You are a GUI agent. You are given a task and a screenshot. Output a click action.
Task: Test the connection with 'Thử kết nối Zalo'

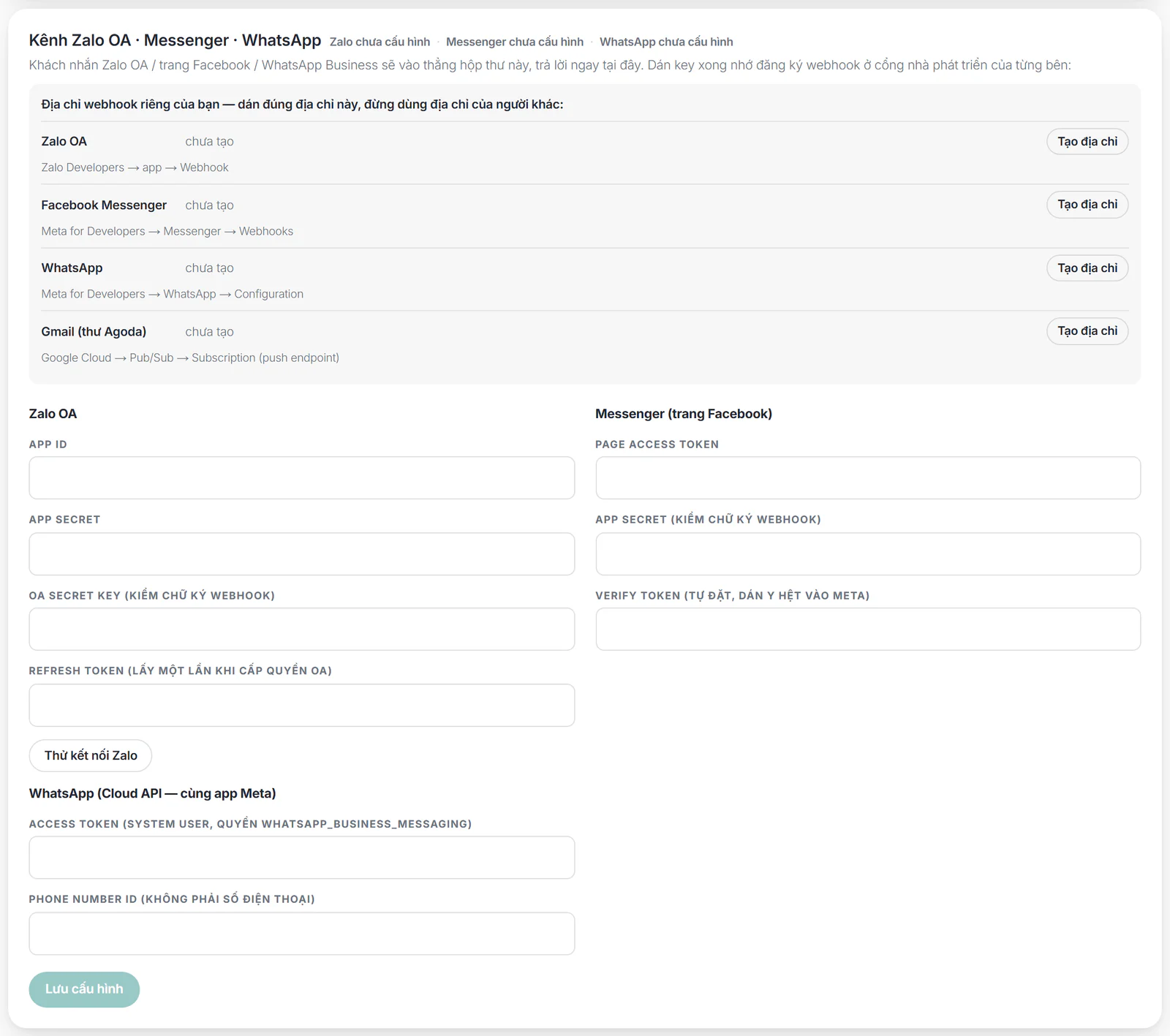[x=91, y=755]
